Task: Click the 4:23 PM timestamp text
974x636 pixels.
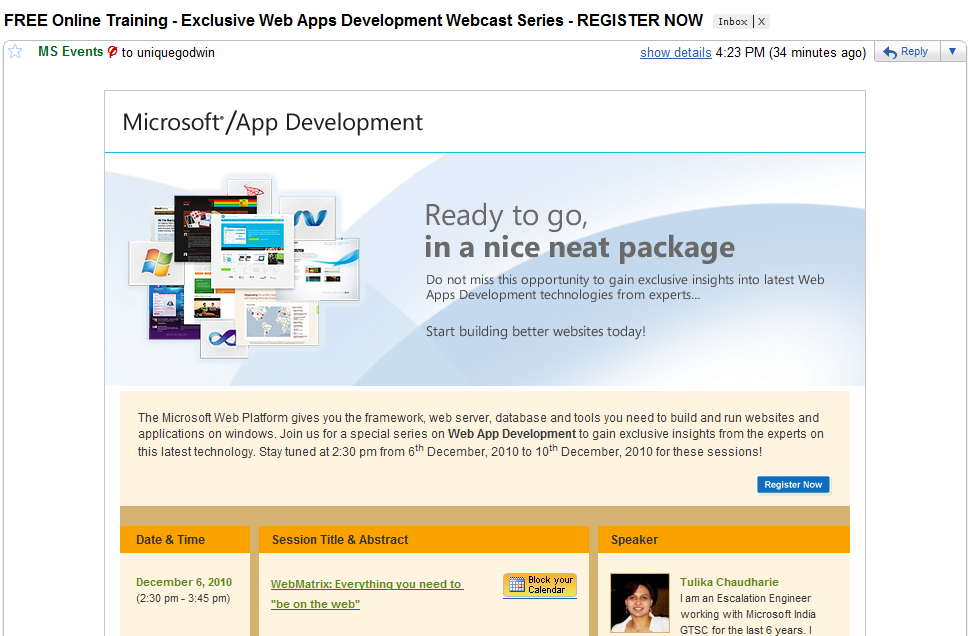Action: click(x=790, y=52)
